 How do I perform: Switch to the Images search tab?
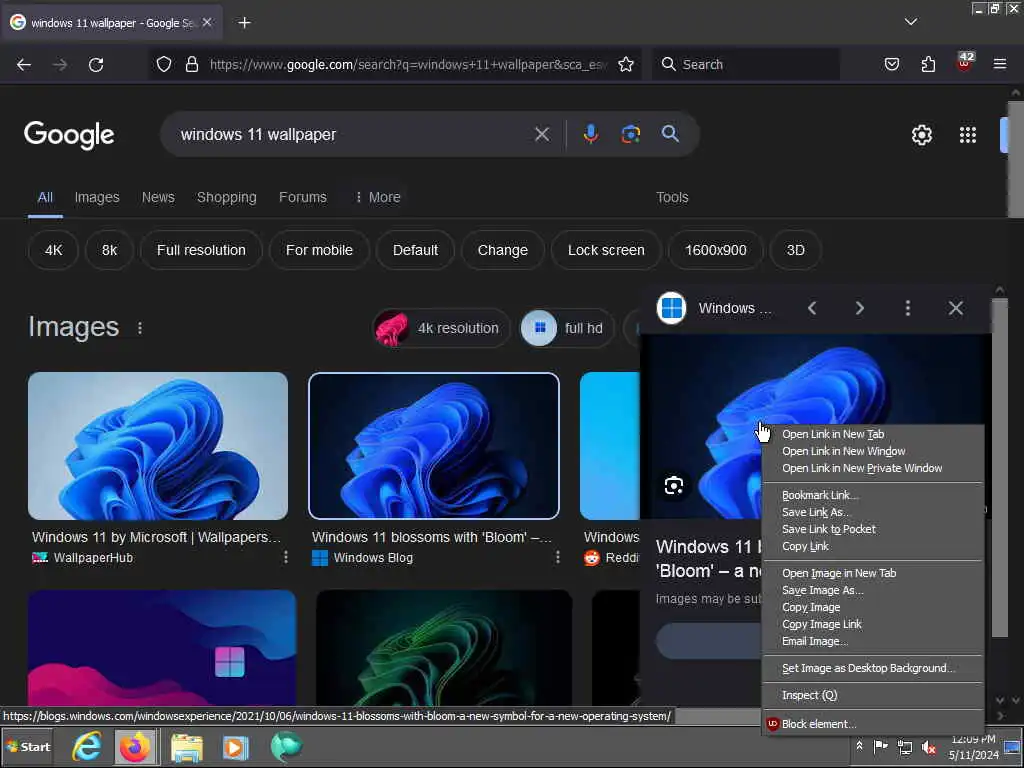(97, 197)
